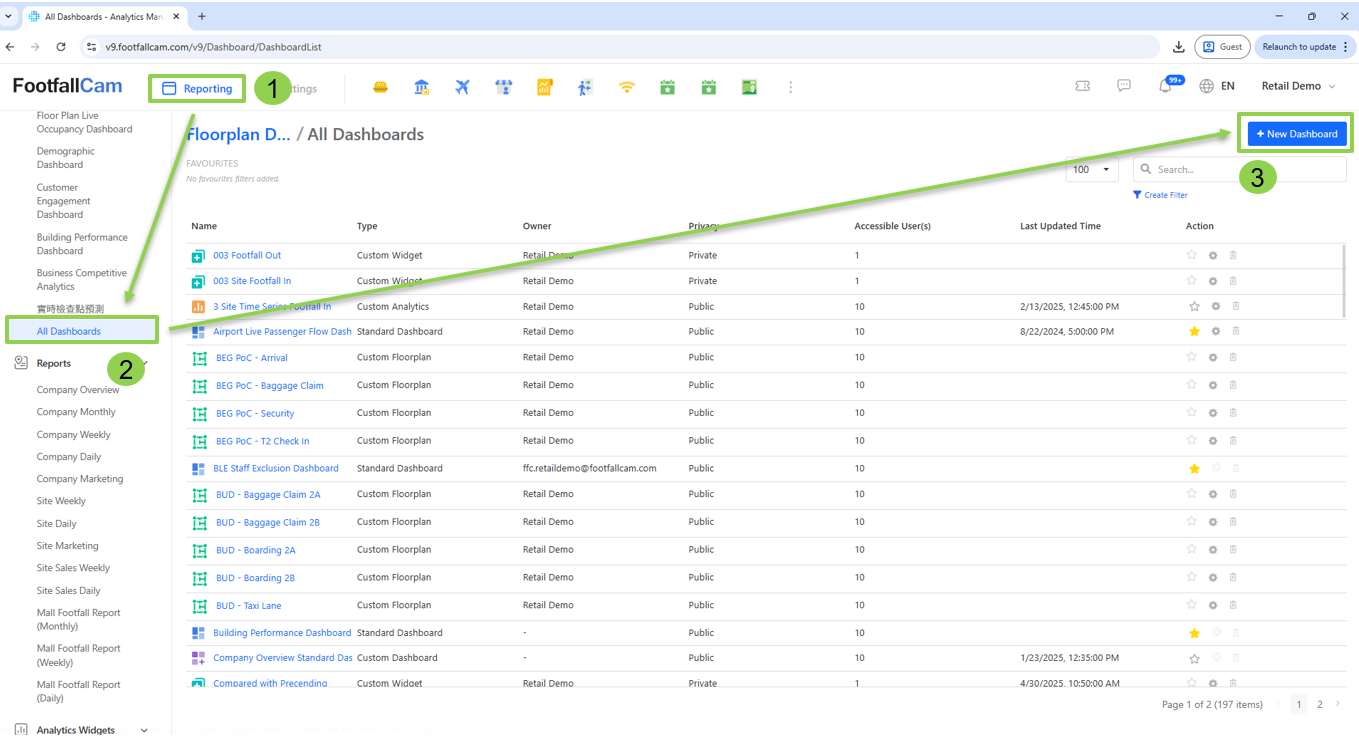Switch to the Reporting tab
Image resolution: width=1359 pixels, height=742 pixels.
point(198,89)
